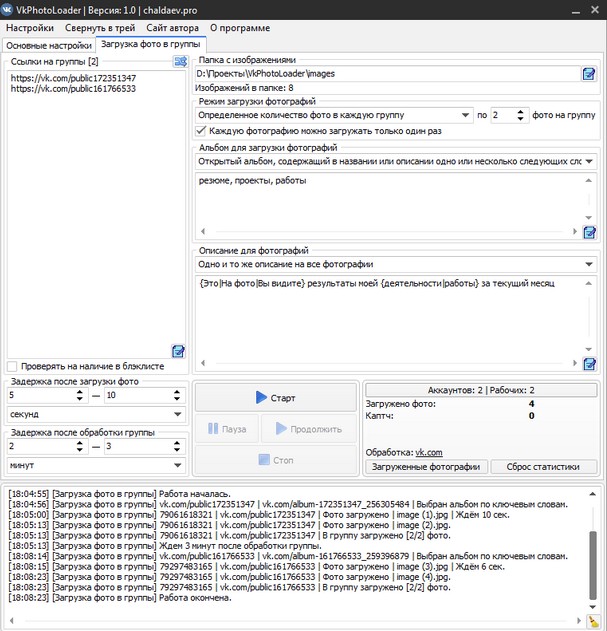This screenshot has height=631, width=607.
Task: Click the log vertical scrollbar thumb
Action: click(593, 565)
